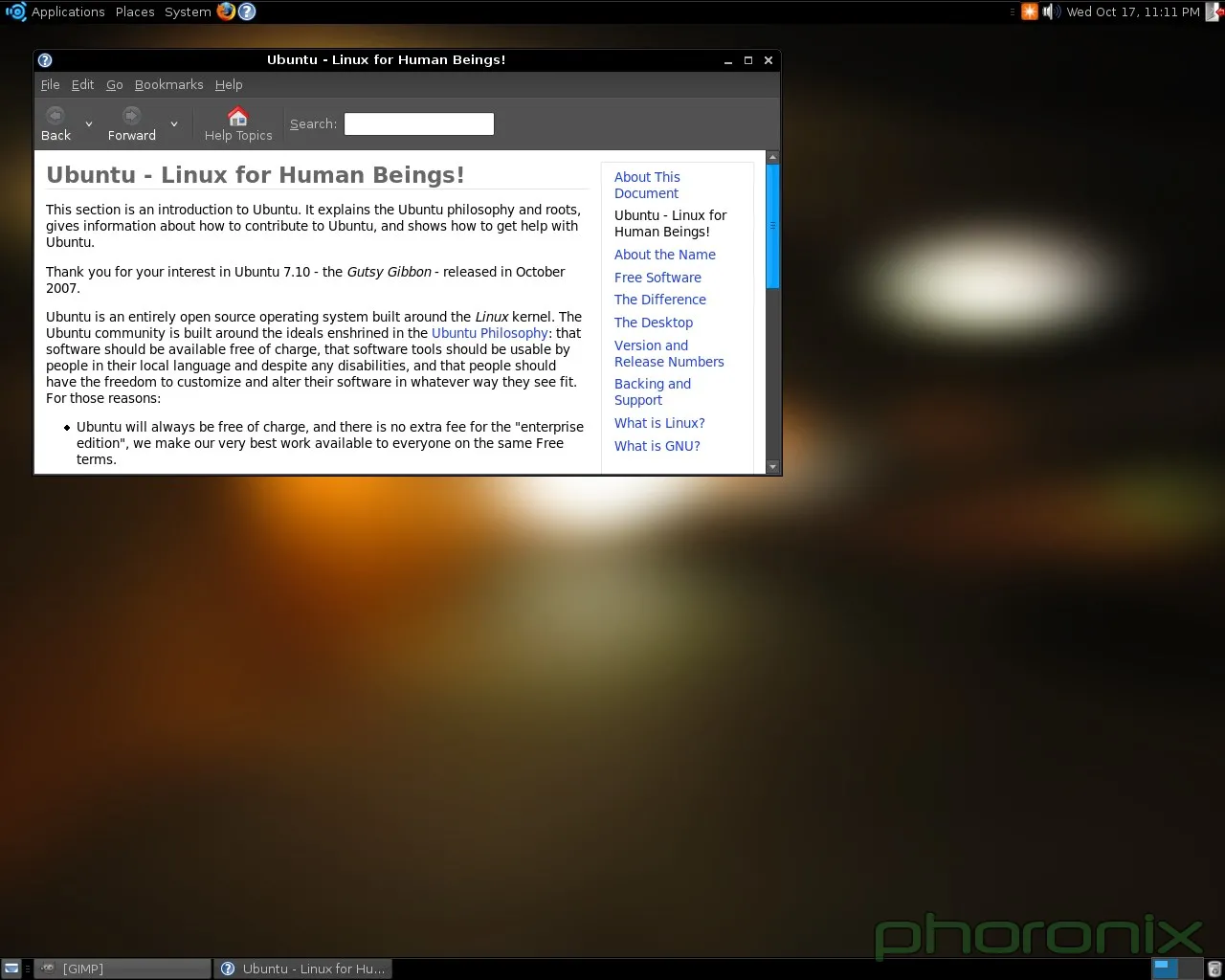
Task: Open the Help menu in help window
Action: [x=229, y=84]
